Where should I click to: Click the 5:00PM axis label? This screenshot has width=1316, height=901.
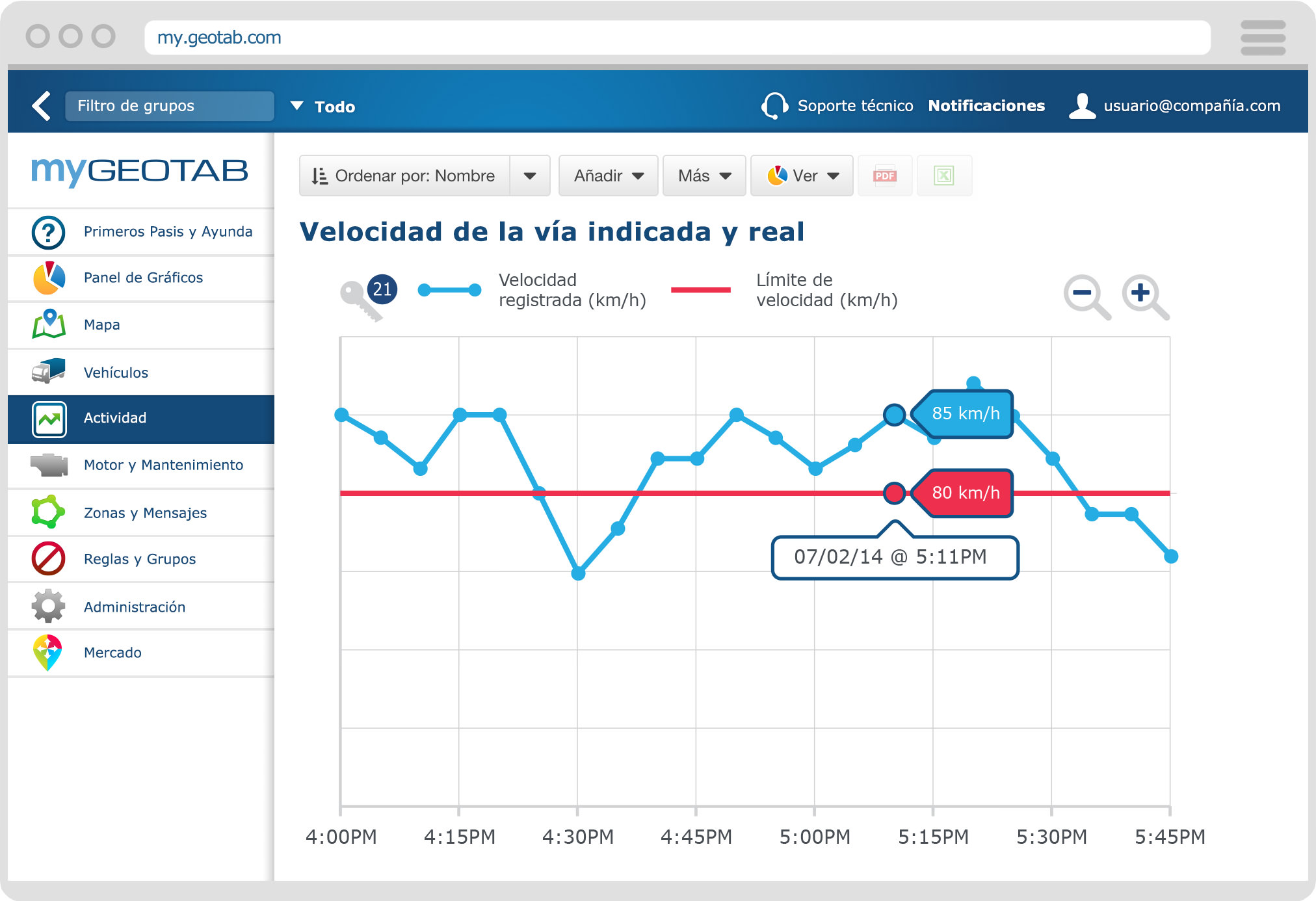[815, 837]
